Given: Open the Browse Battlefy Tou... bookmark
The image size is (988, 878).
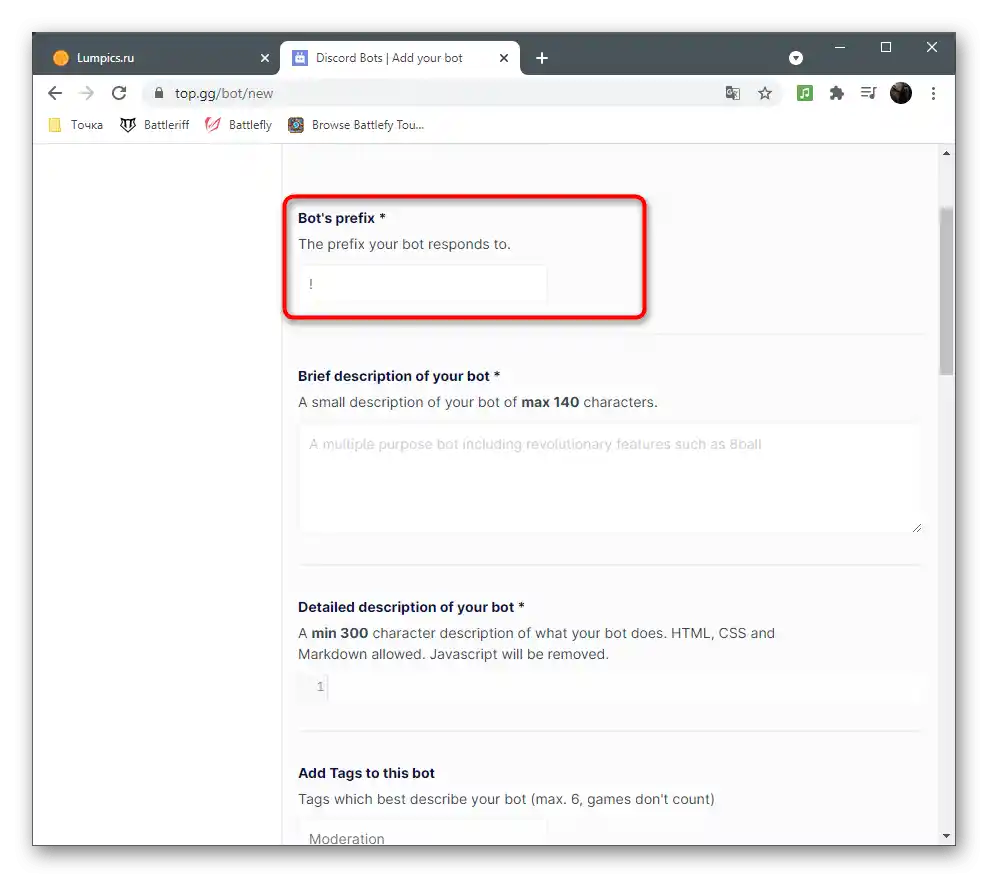Looking at the screenshot, I should [356, 125].
